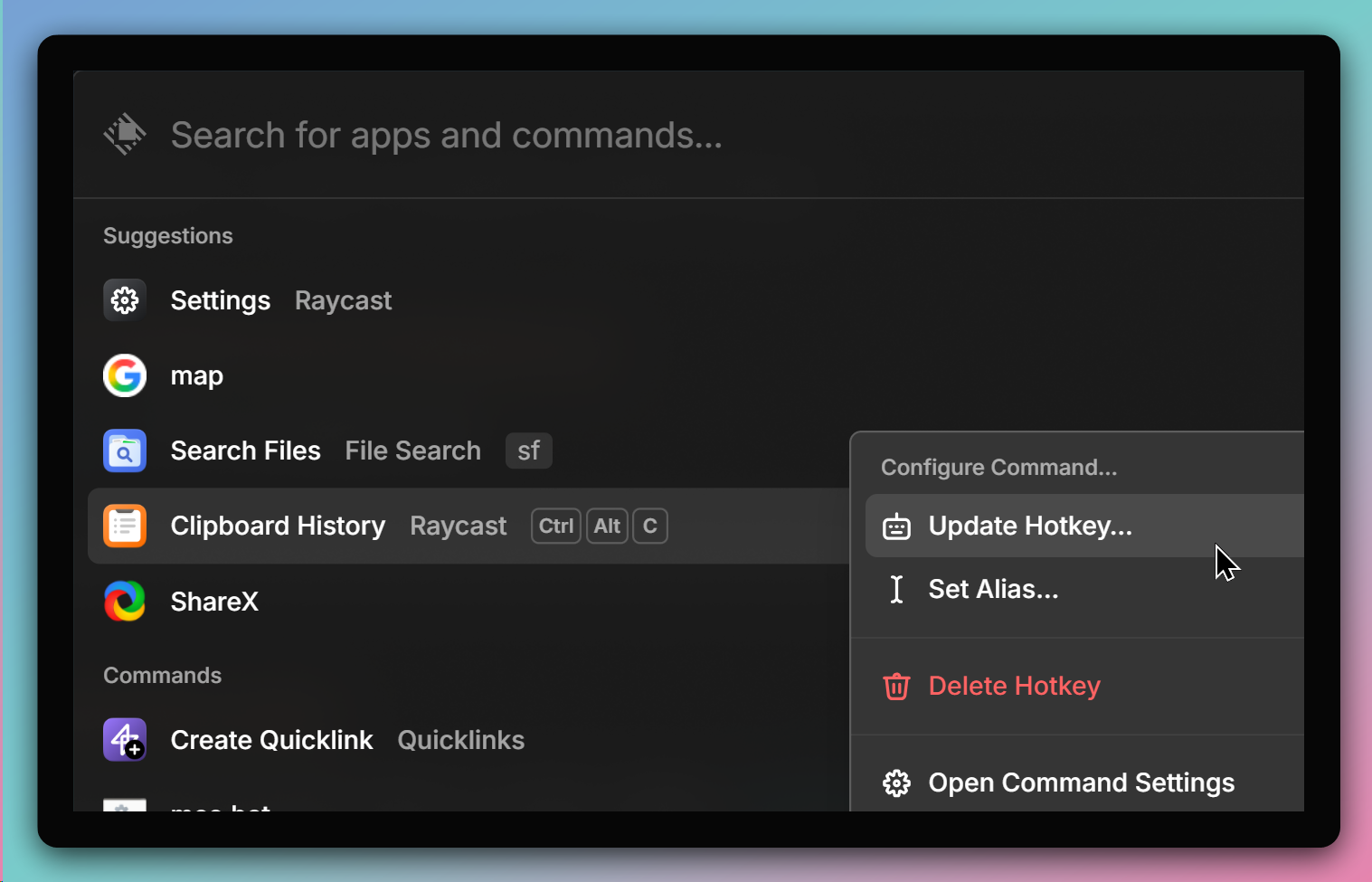Screen dimensions: 1372x882
Task: Click the Clipboard History orange icon
Action: coord(125,526)
